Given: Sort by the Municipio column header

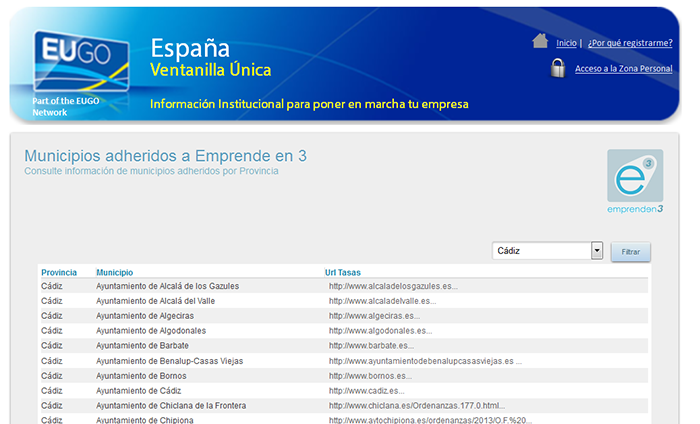Looking at the screenshot, I should coord(114,272).
